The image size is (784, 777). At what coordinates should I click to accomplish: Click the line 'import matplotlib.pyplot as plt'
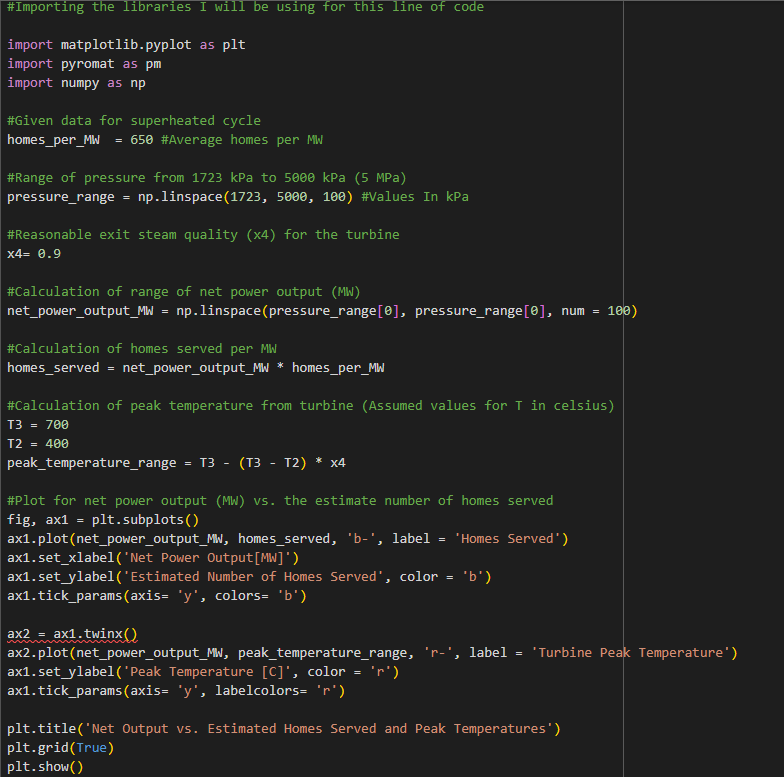[x=126, y=45]
